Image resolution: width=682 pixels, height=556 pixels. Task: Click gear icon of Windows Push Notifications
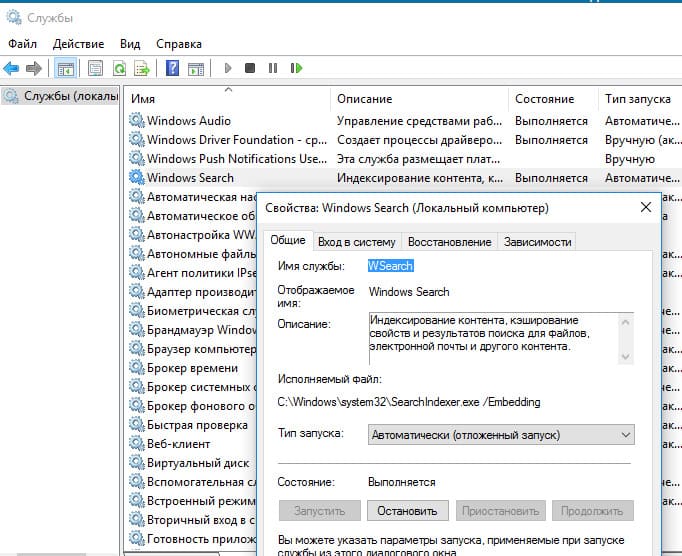tap(137, 158)
